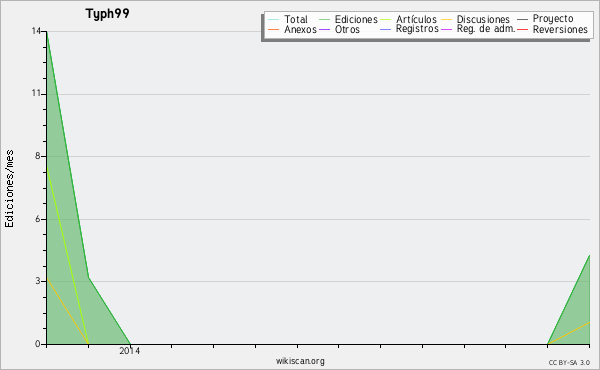Click the y-axis value 11
The width and height of the screenshot is (600, 370).
(36, 93)
